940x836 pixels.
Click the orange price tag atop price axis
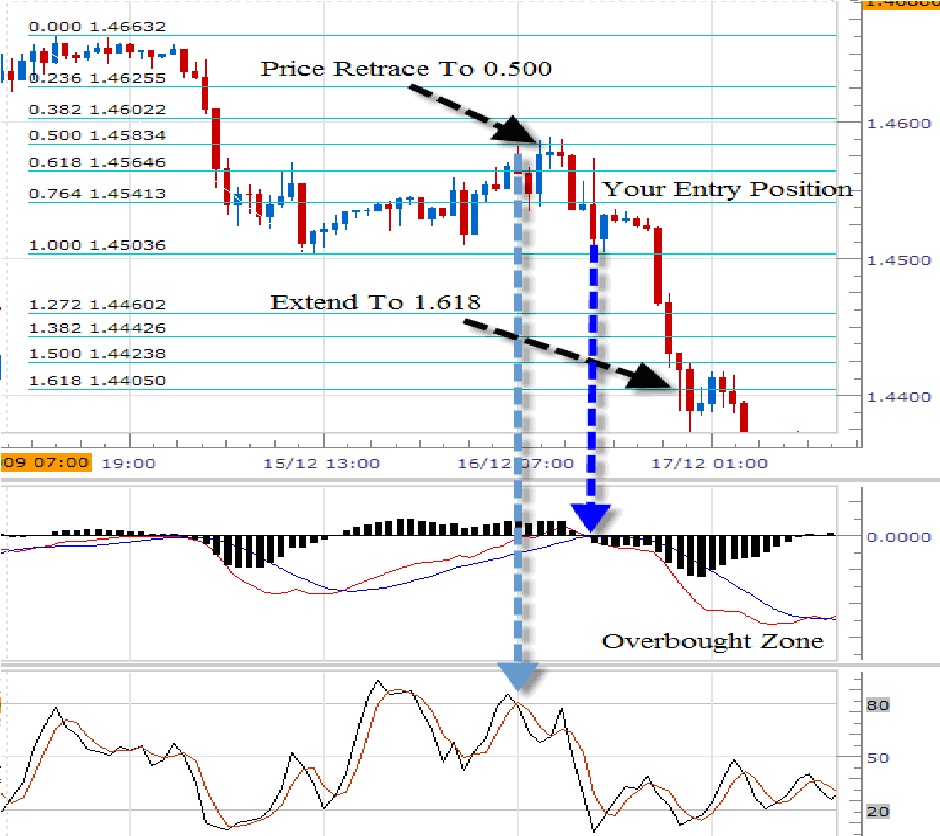click(900, 4)
